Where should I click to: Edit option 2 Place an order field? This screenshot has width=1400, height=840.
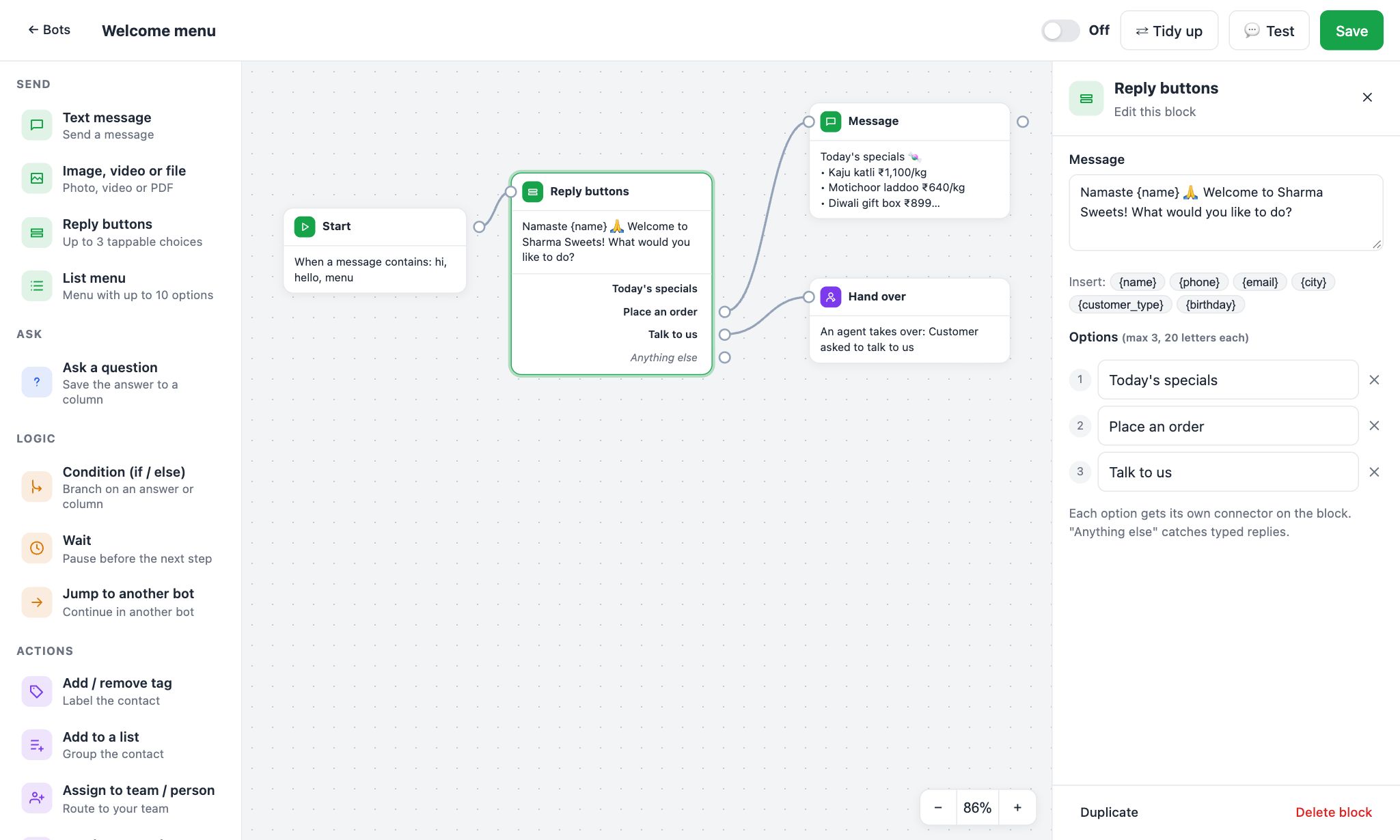(1228, 426)
